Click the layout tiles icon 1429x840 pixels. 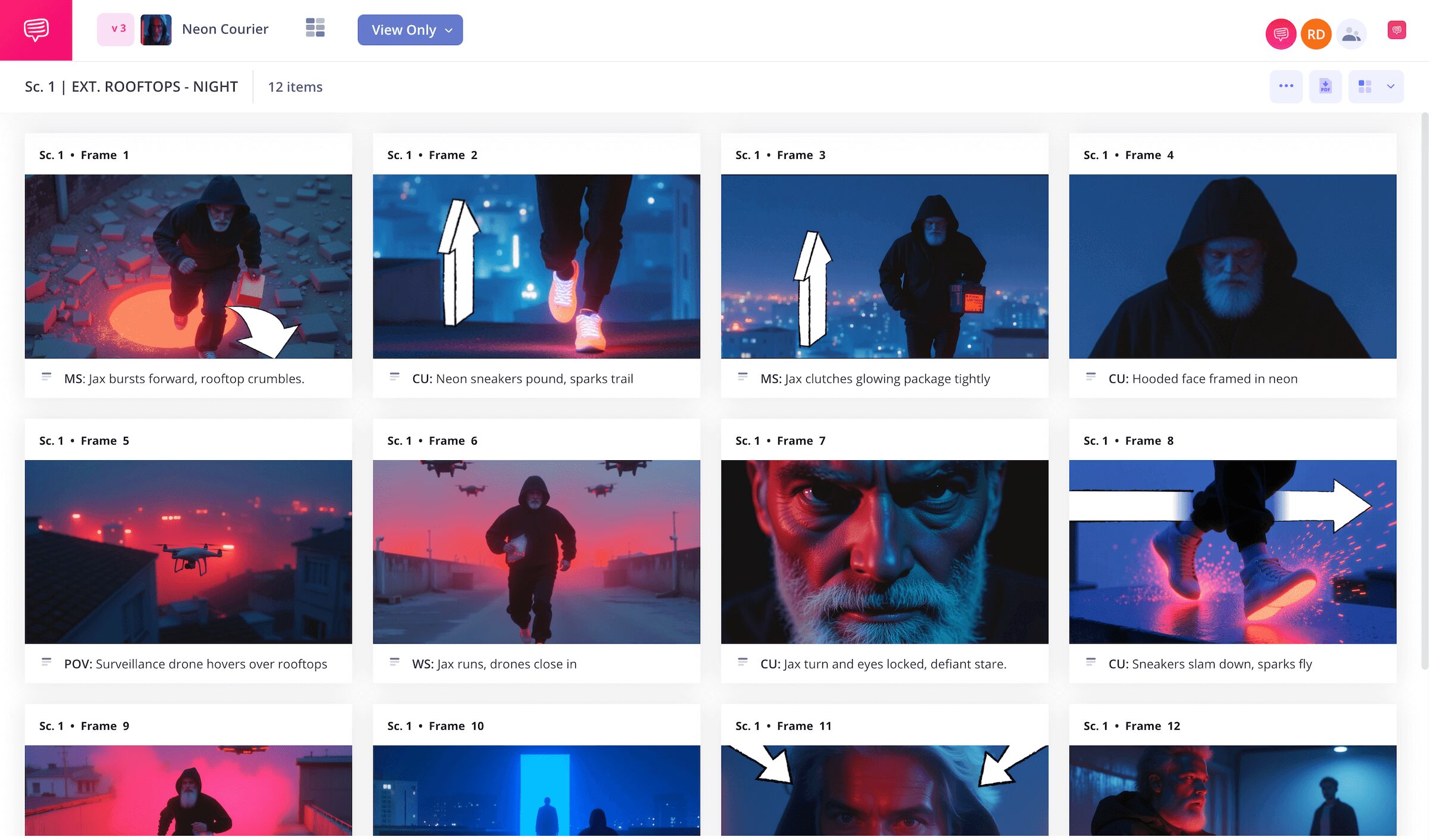tap(1365, 86)
